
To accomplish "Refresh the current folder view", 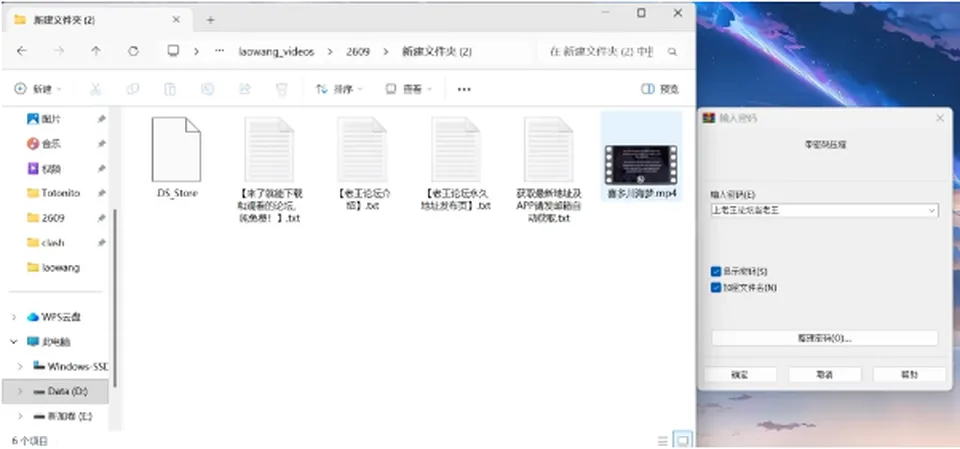I will pyautogui.click(x=133, y=51).
